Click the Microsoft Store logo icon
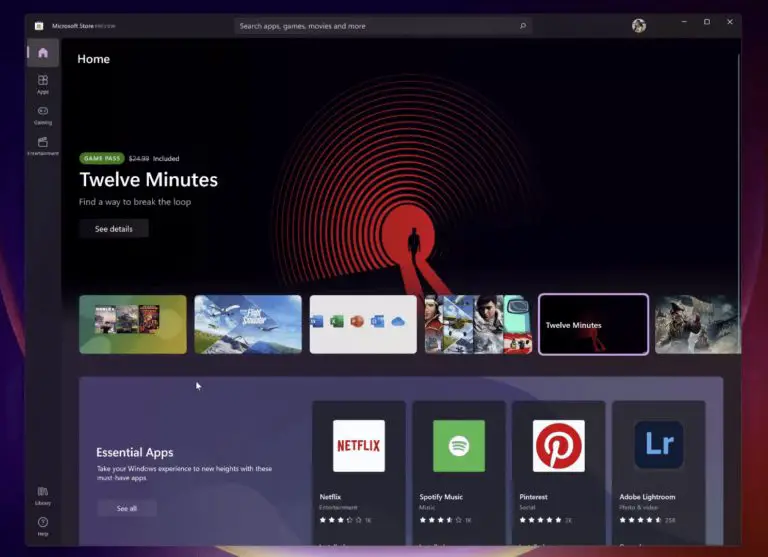The image size is (768, 557). [x=39, y=26]
